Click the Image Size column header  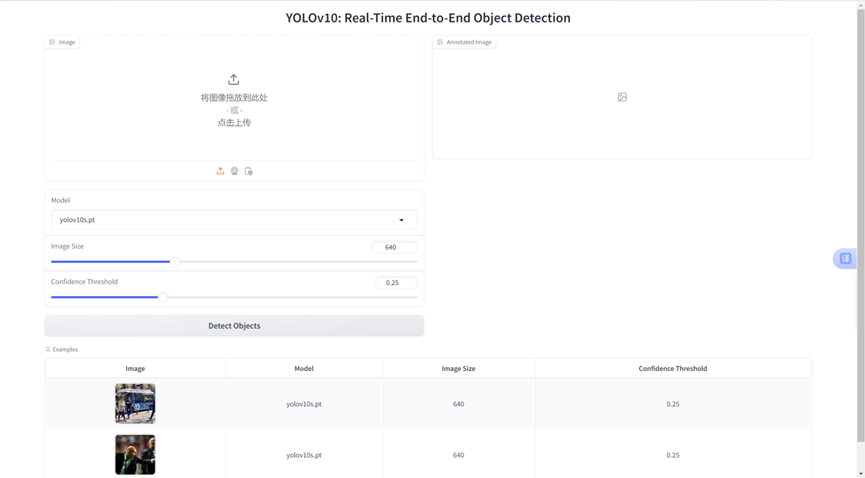tap(458, 368)
